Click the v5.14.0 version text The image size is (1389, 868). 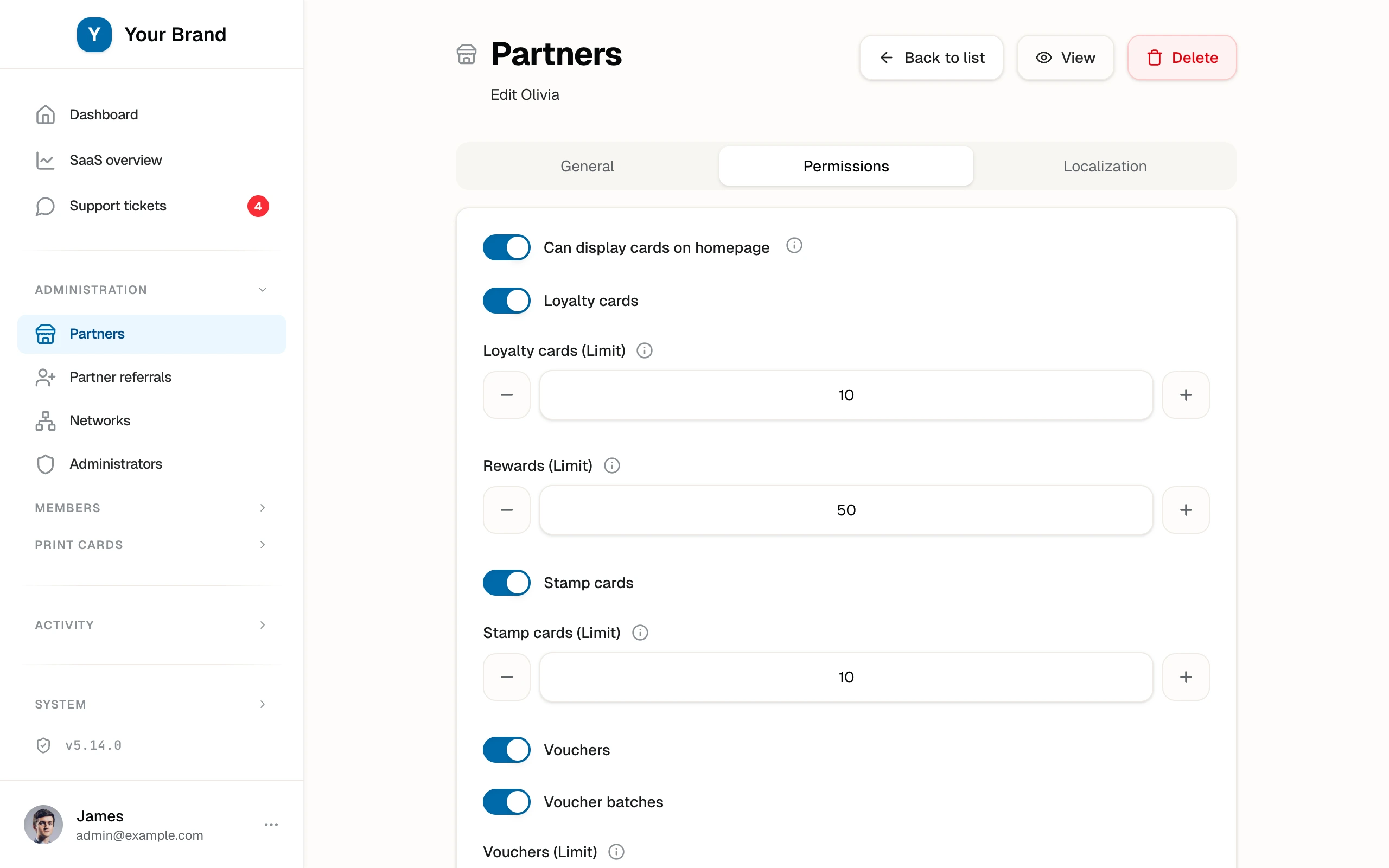(93, 745)
